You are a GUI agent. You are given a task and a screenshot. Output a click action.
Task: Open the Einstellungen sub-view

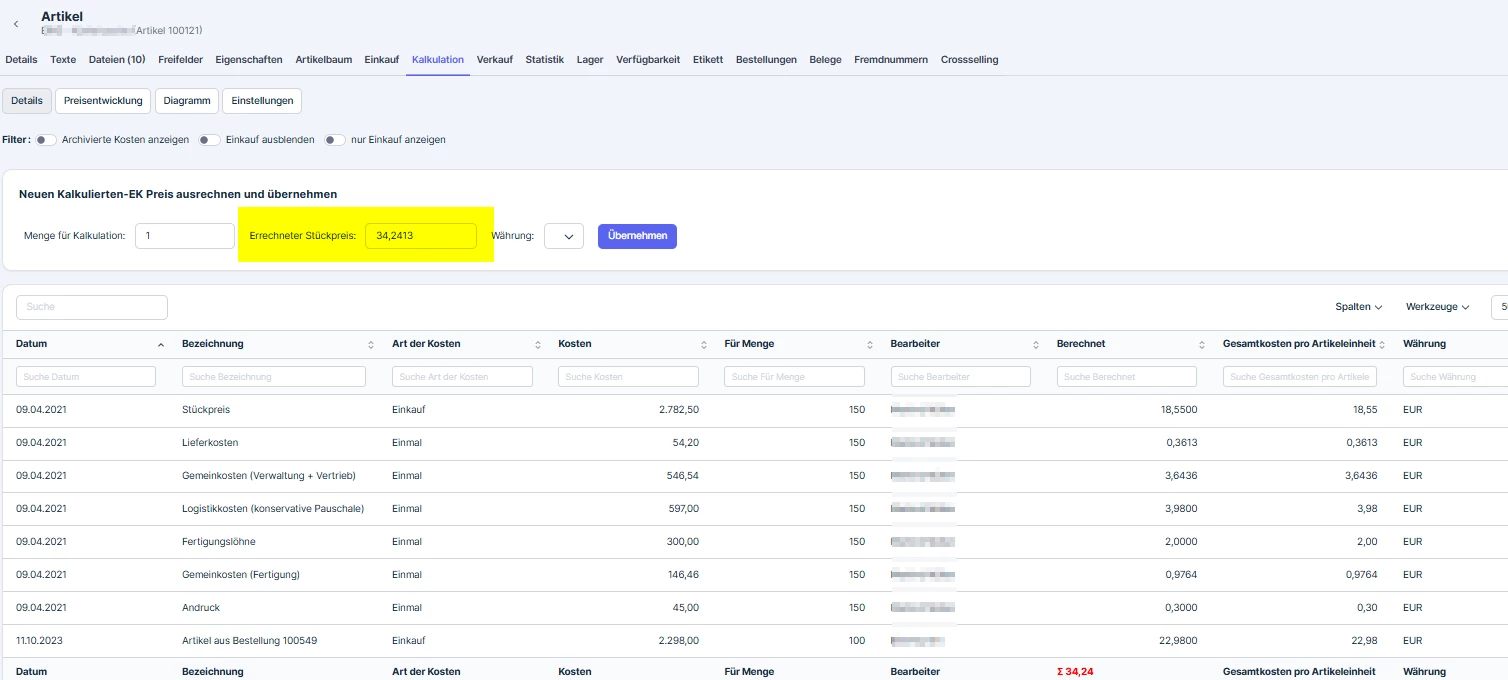pyautogui.click(x=262, y=101)
